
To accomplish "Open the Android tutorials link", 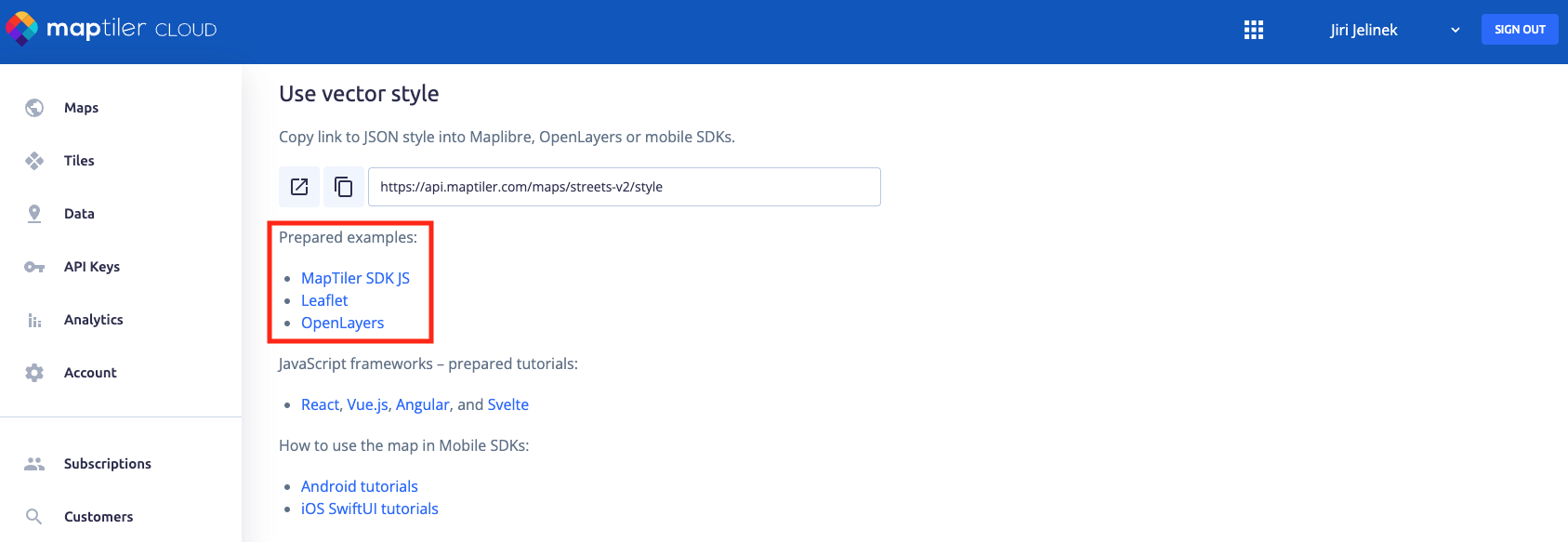I will click(x=360, y=486).
